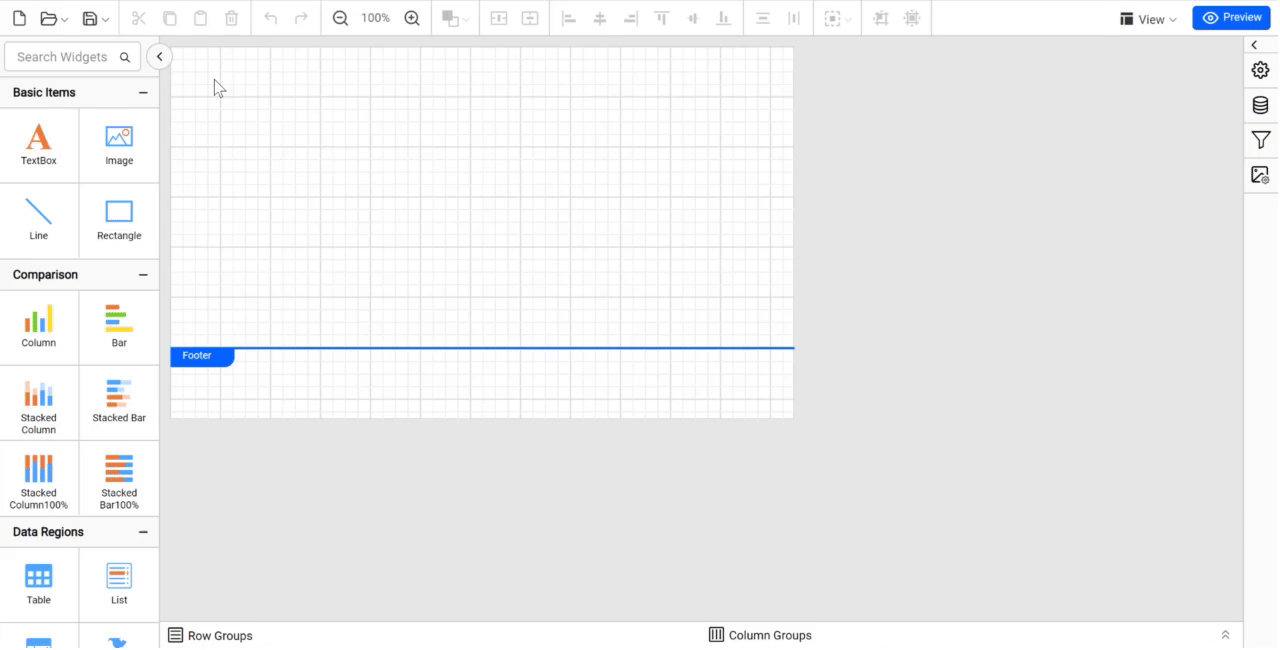Open the sizing options dropdown

[x=838, y=18]
